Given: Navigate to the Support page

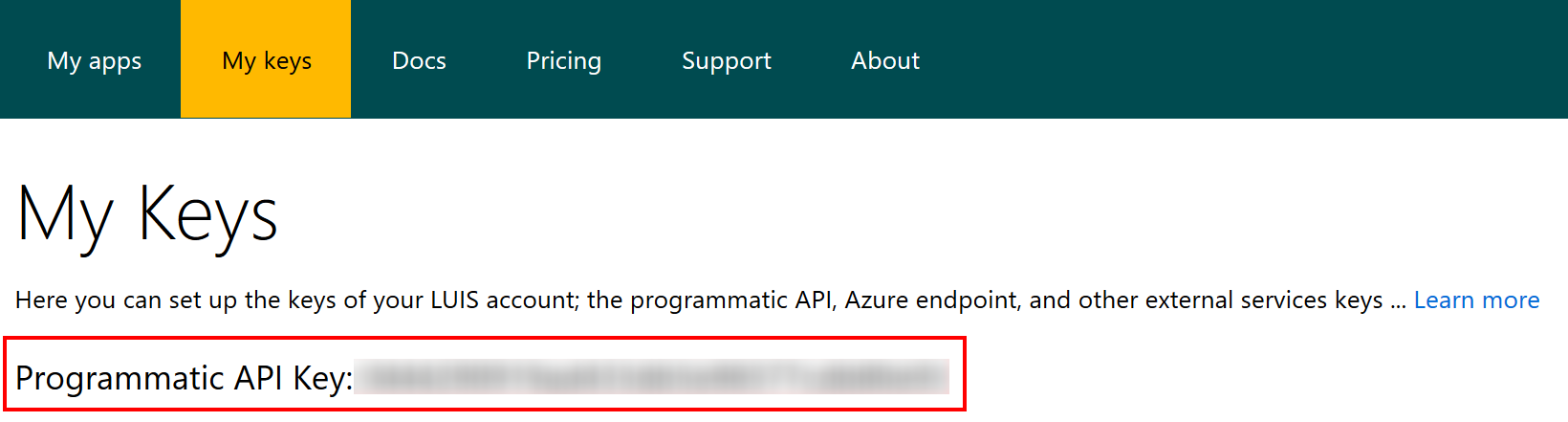Looking at the screenshot, I should click(x=726, y=60).
